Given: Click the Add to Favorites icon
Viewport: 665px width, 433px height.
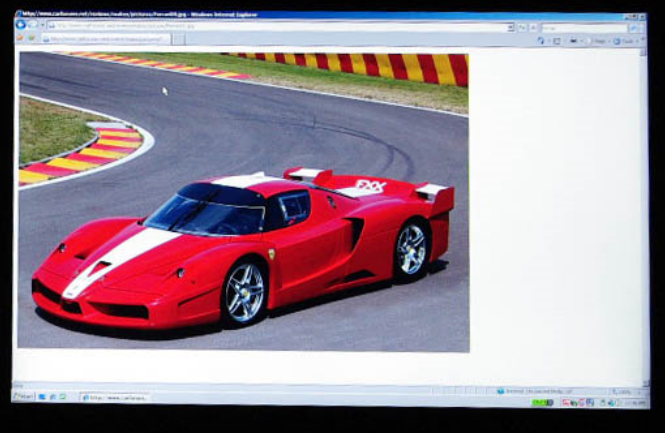Looking at the screenshot, I should click(31, 38).
